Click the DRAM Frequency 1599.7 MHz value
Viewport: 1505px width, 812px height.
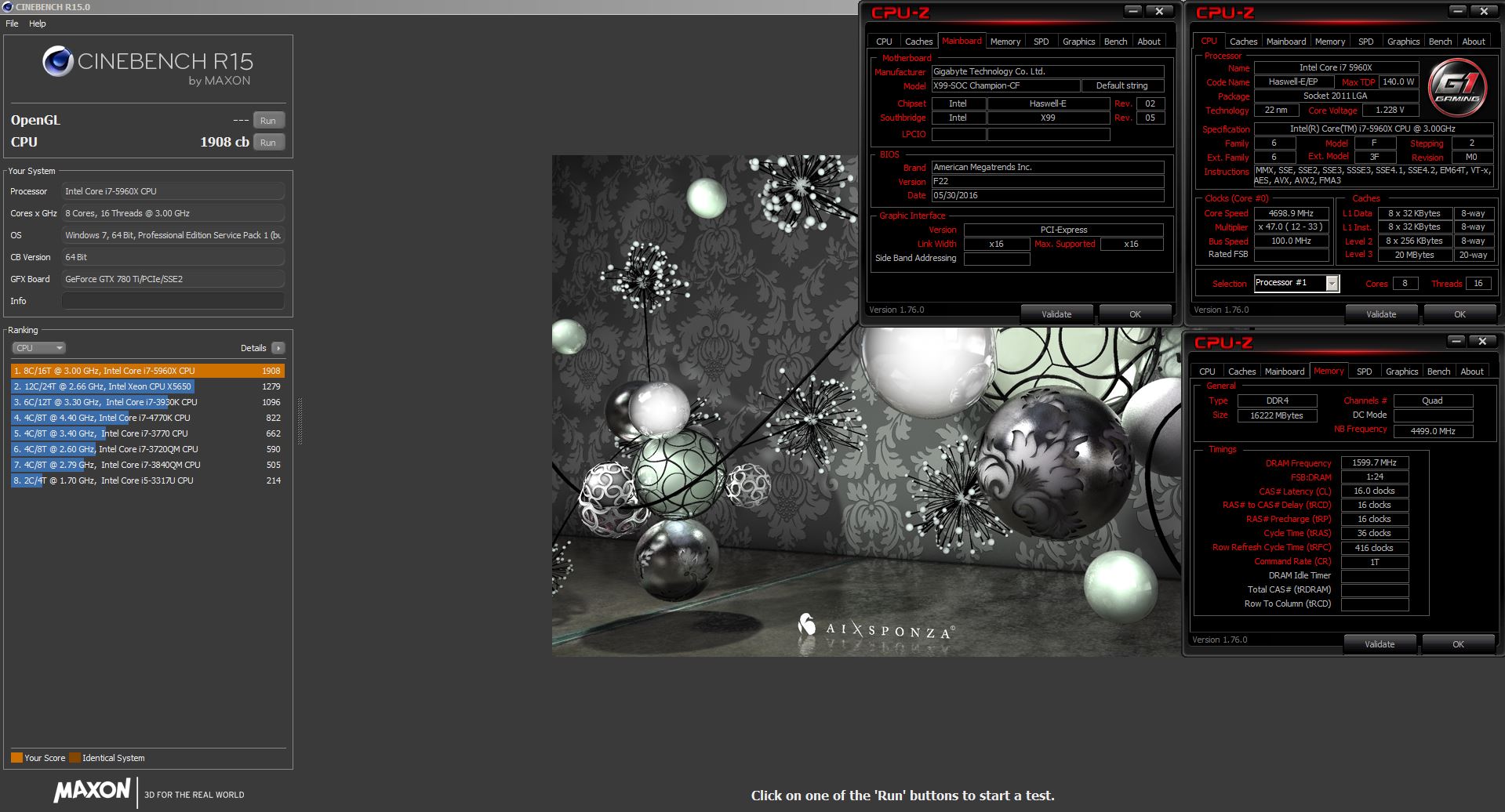pyautogui.click(x=1375, y=462)
